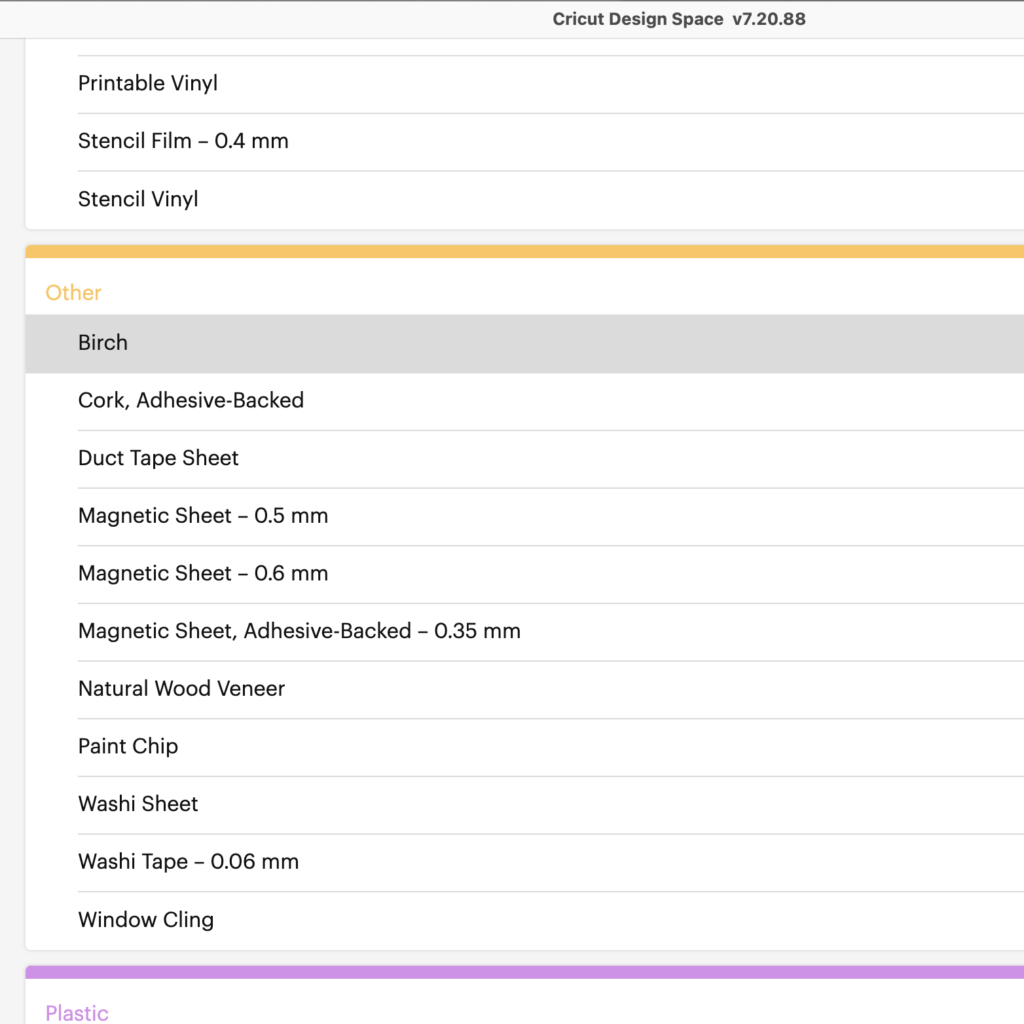Click the Other category heading

(73, 293)
